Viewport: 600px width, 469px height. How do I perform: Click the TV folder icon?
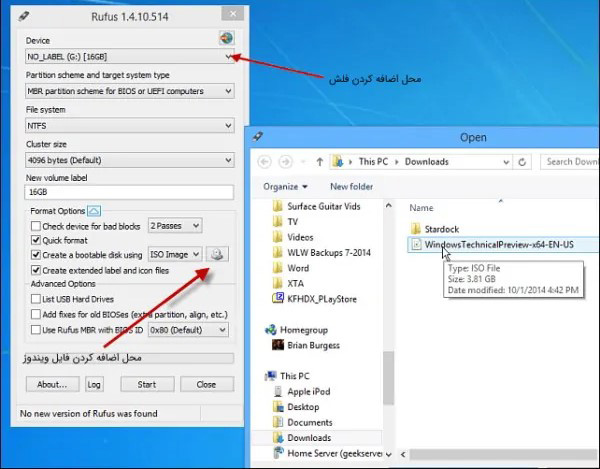[x=277, y=222]
